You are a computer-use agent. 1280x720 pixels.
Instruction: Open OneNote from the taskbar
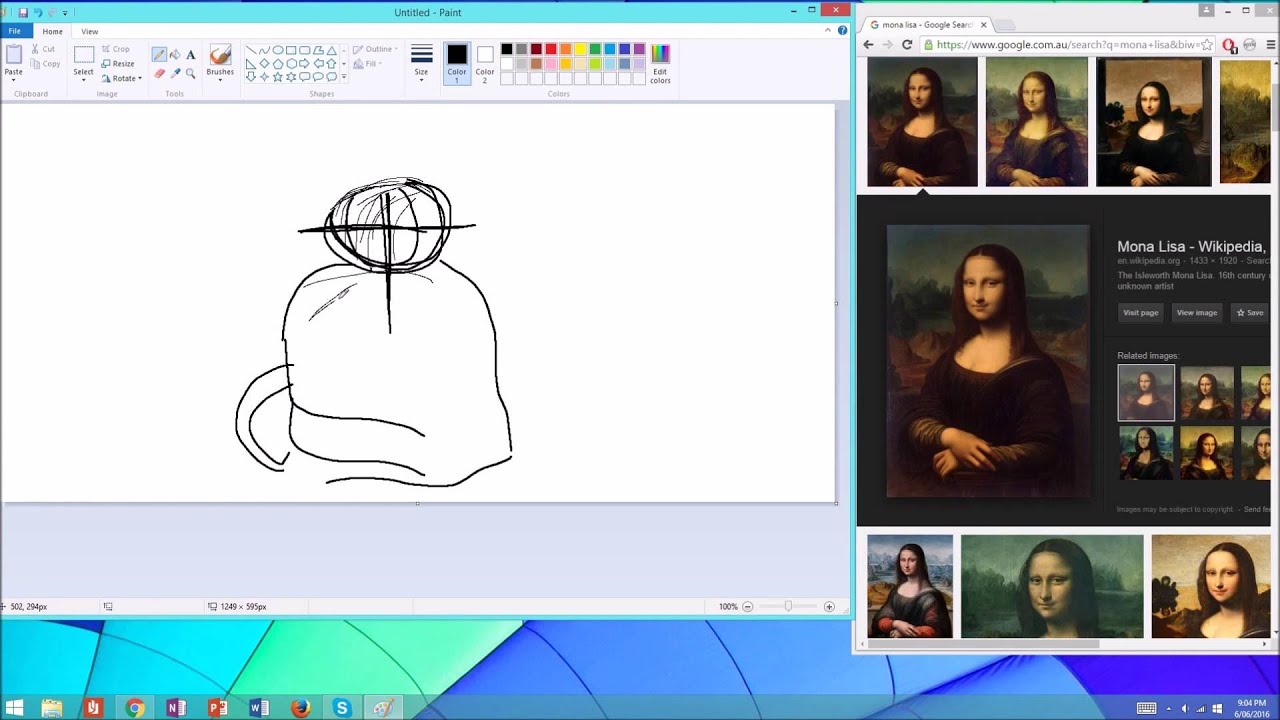pos(176,708)
